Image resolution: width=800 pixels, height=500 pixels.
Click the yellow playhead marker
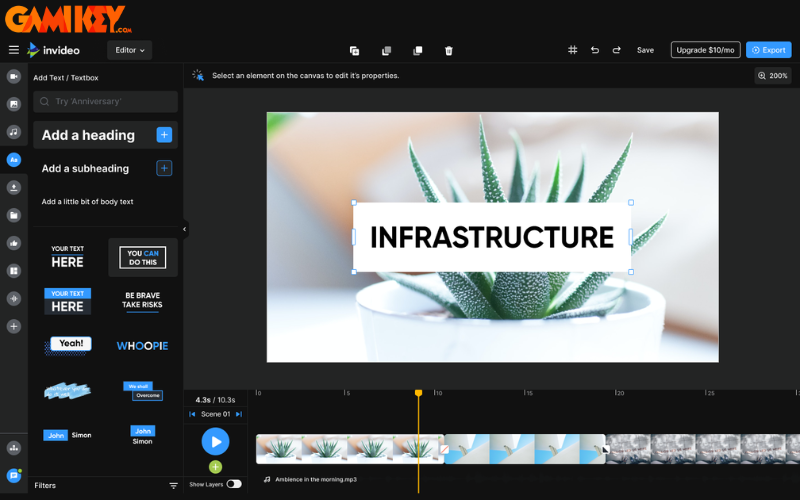418,393
